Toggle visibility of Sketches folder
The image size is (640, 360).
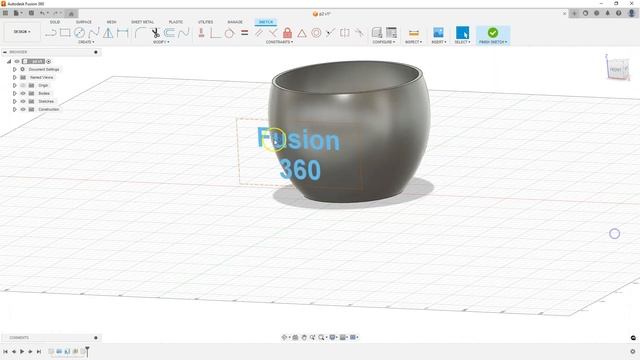(x=23, y=101)
